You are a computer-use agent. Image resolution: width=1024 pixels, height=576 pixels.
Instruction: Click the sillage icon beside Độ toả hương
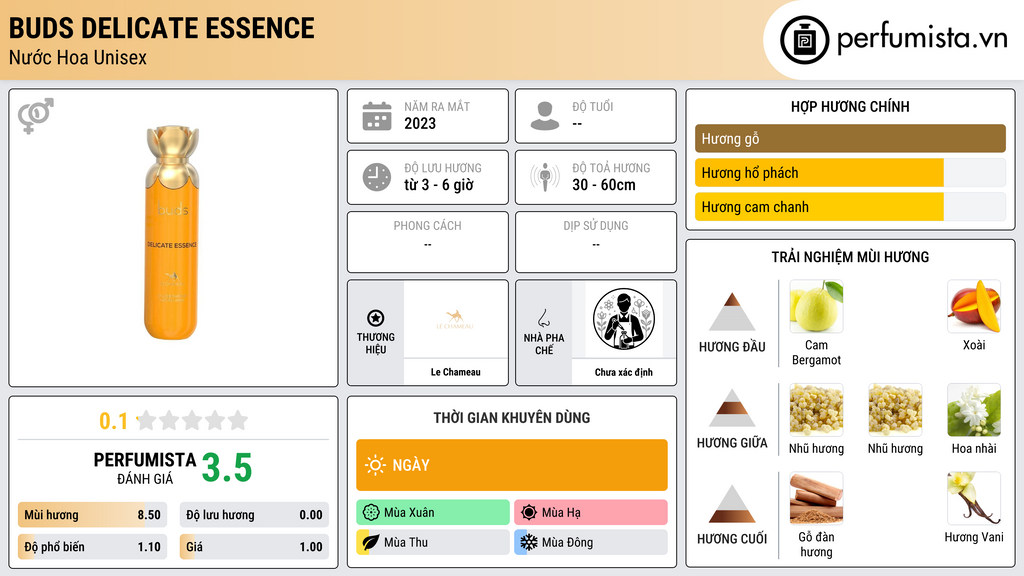click(545, 177)
